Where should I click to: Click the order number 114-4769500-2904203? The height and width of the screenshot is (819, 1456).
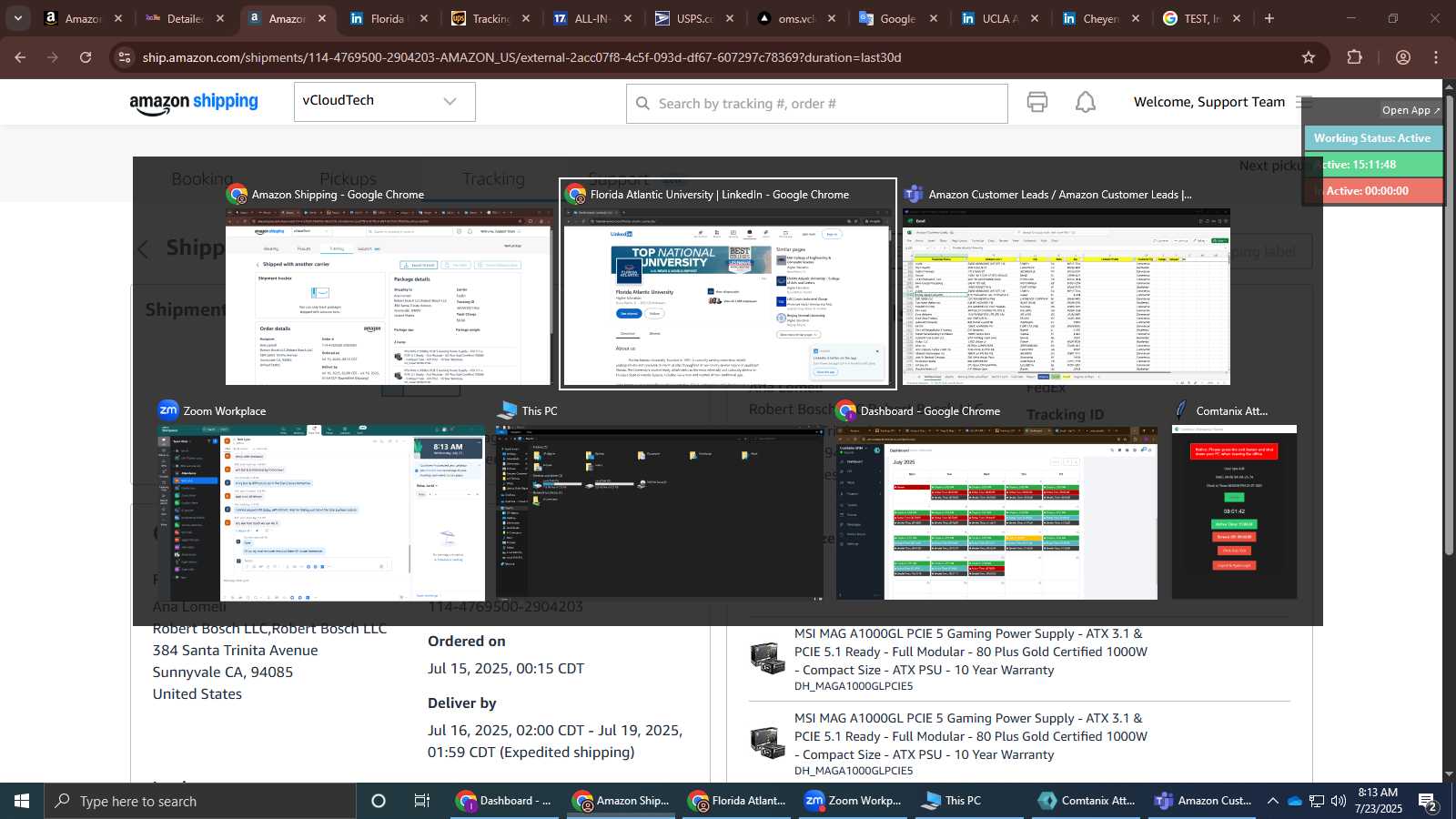tap(505, 606)
